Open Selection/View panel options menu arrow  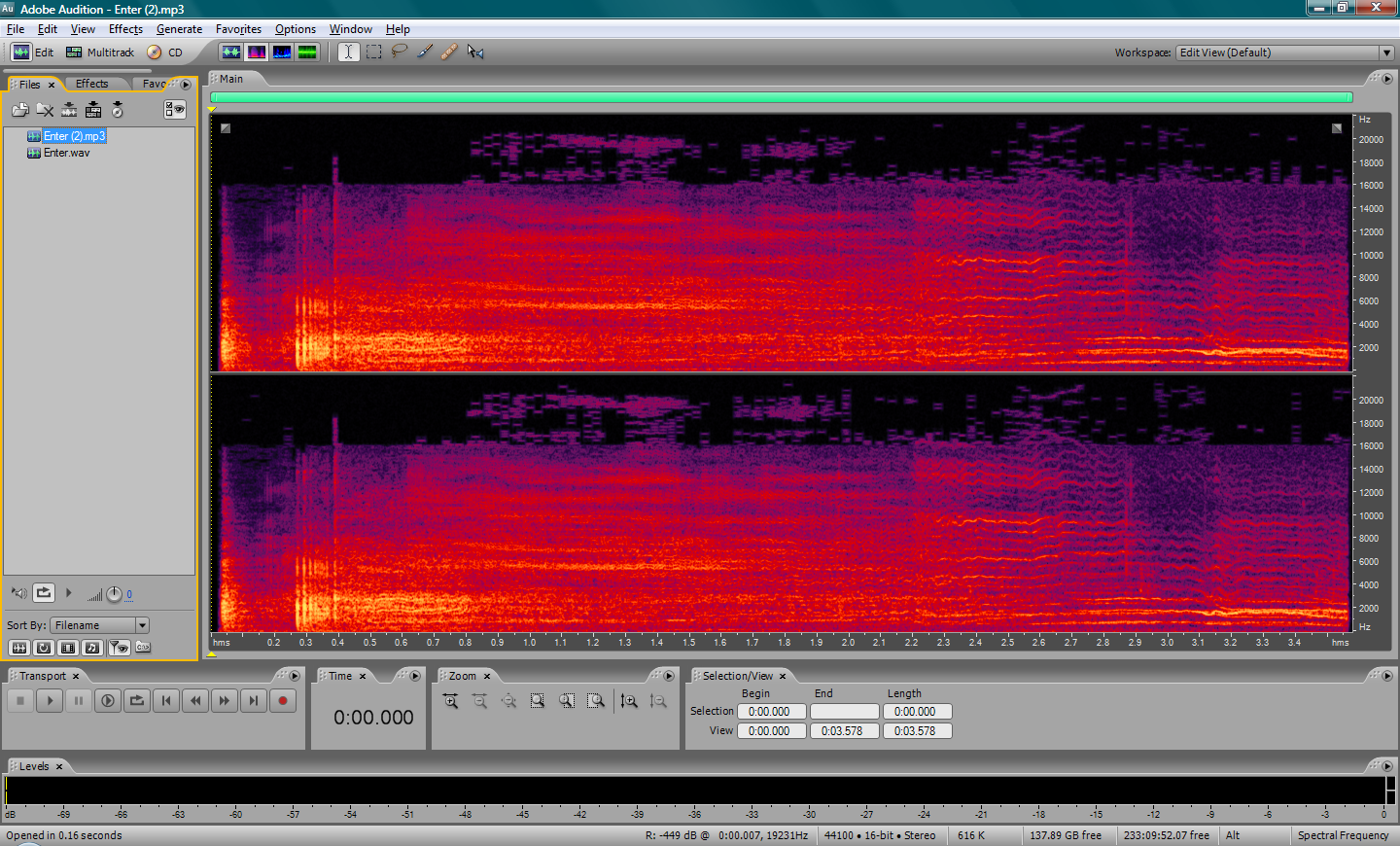(x=1387, y=676)
